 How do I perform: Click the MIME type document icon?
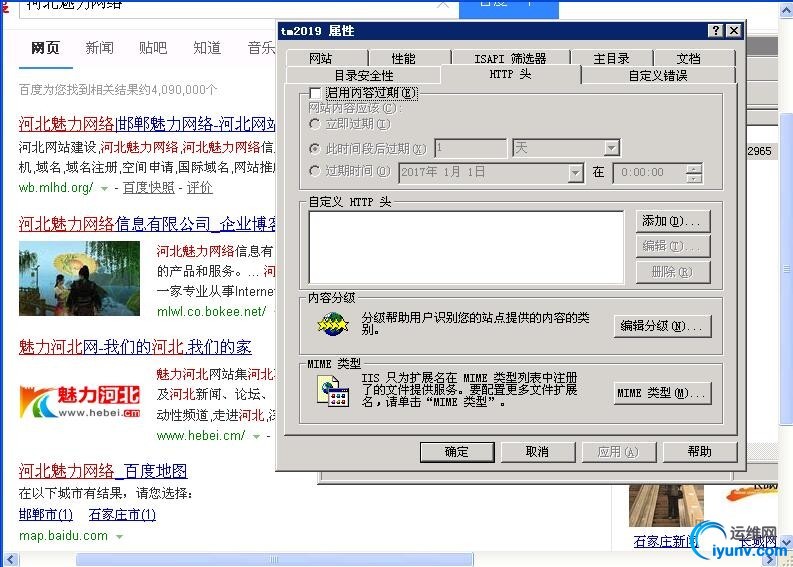tap(333, 392)
